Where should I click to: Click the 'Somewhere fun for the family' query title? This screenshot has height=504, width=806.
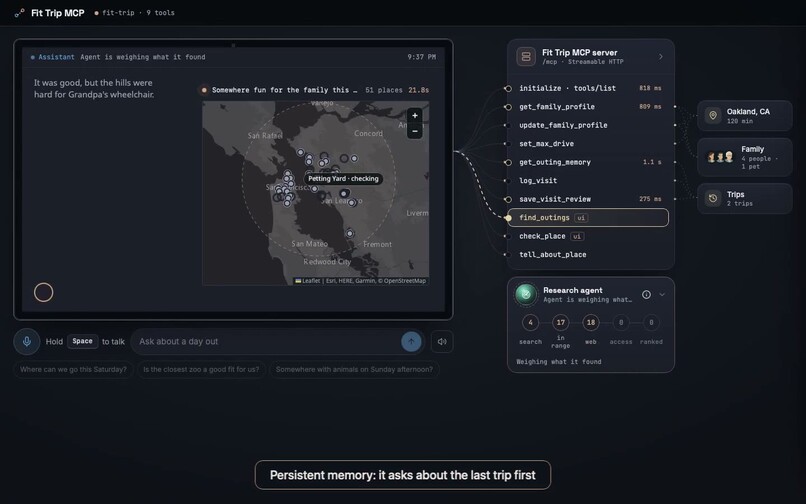(284, 90)
